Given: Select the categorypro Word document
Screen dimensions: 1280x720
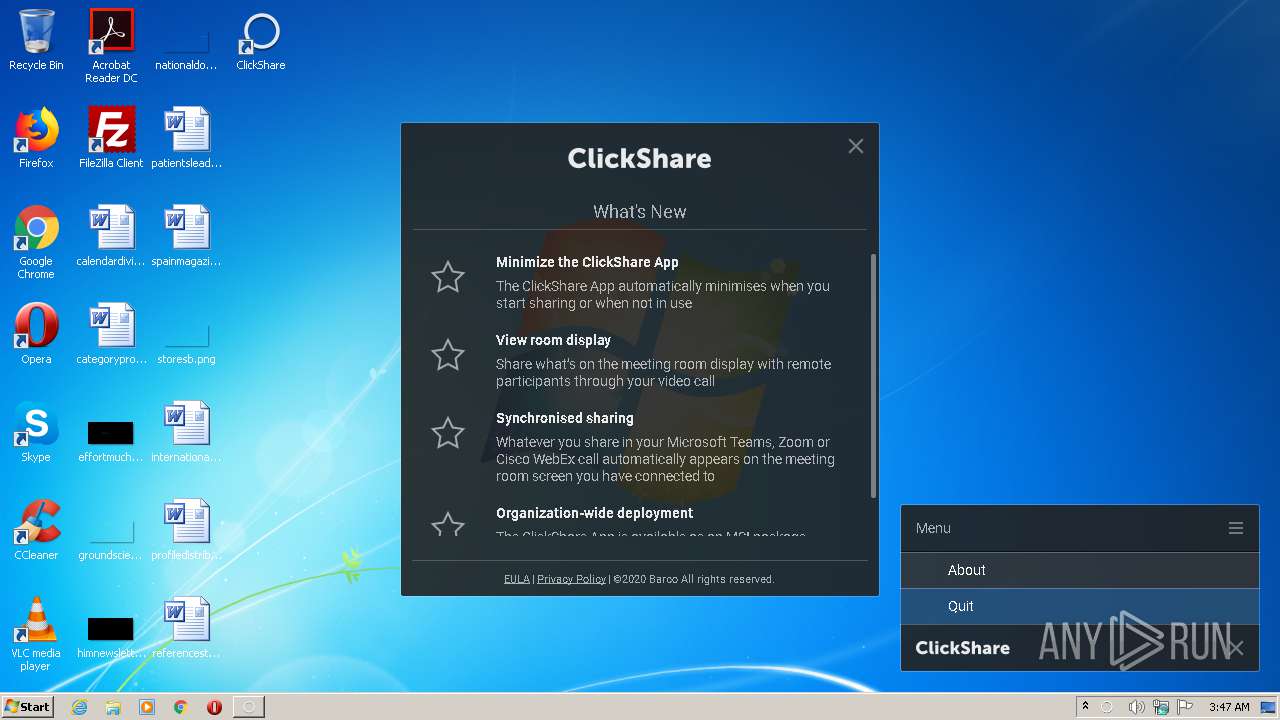Looking at the screenshot, I should click(x=111, y=335).
